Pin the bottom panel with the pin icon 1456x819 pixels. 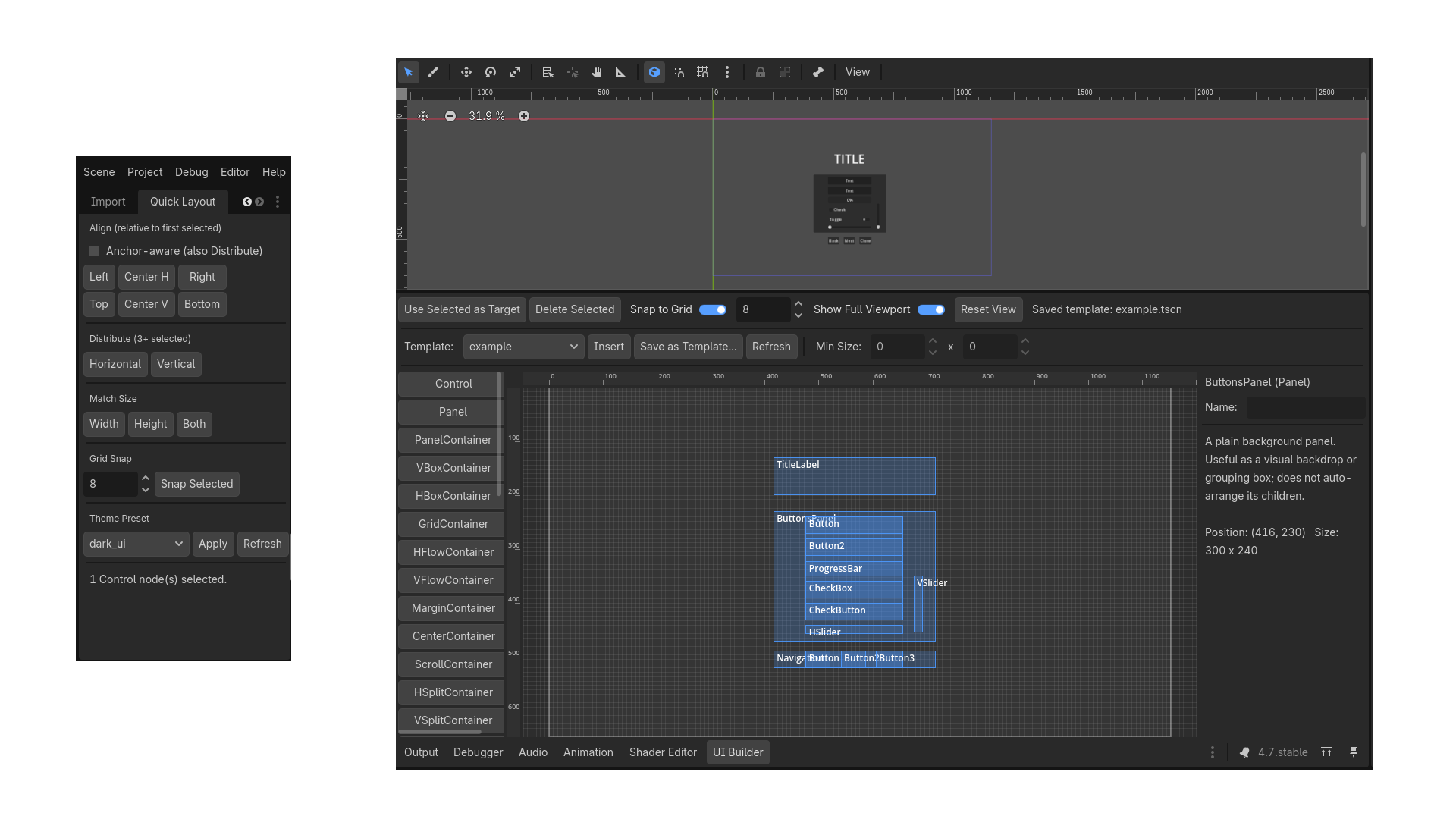1354,752
